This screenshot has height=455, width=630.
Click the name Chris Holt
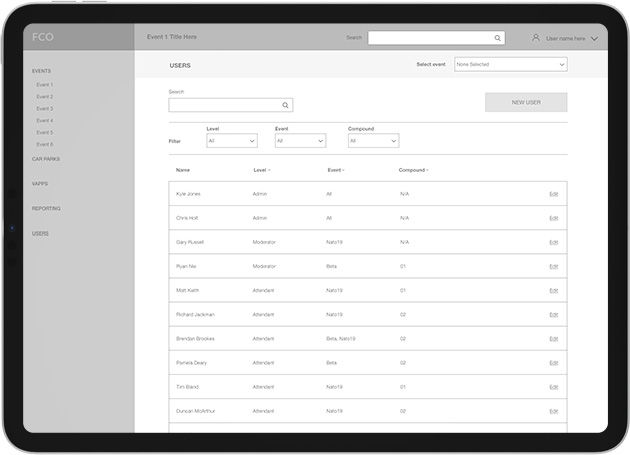click(187, 218)
